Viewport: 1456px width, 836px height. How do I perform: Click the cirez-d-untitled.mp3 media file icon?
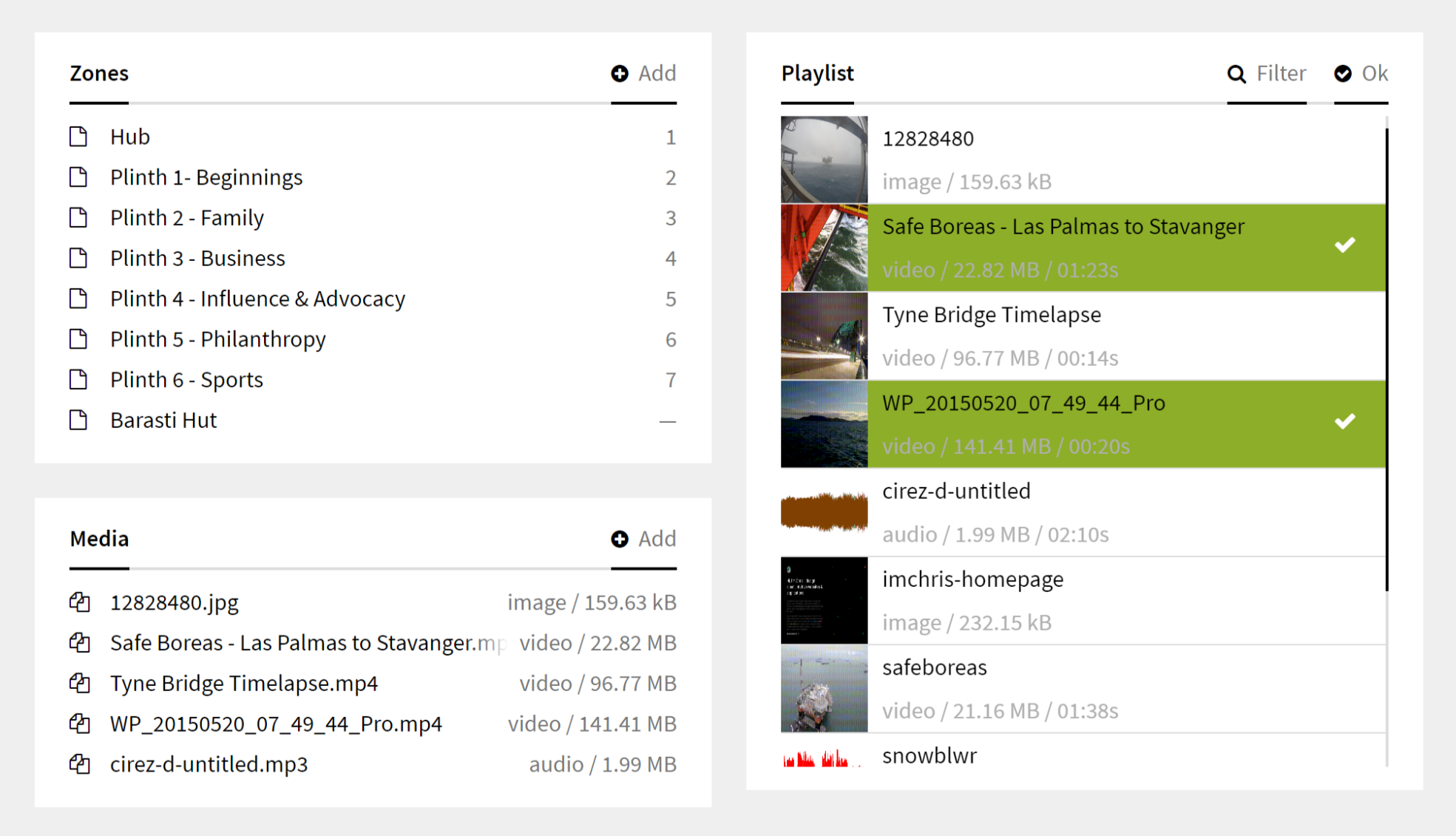coord(80,764)
